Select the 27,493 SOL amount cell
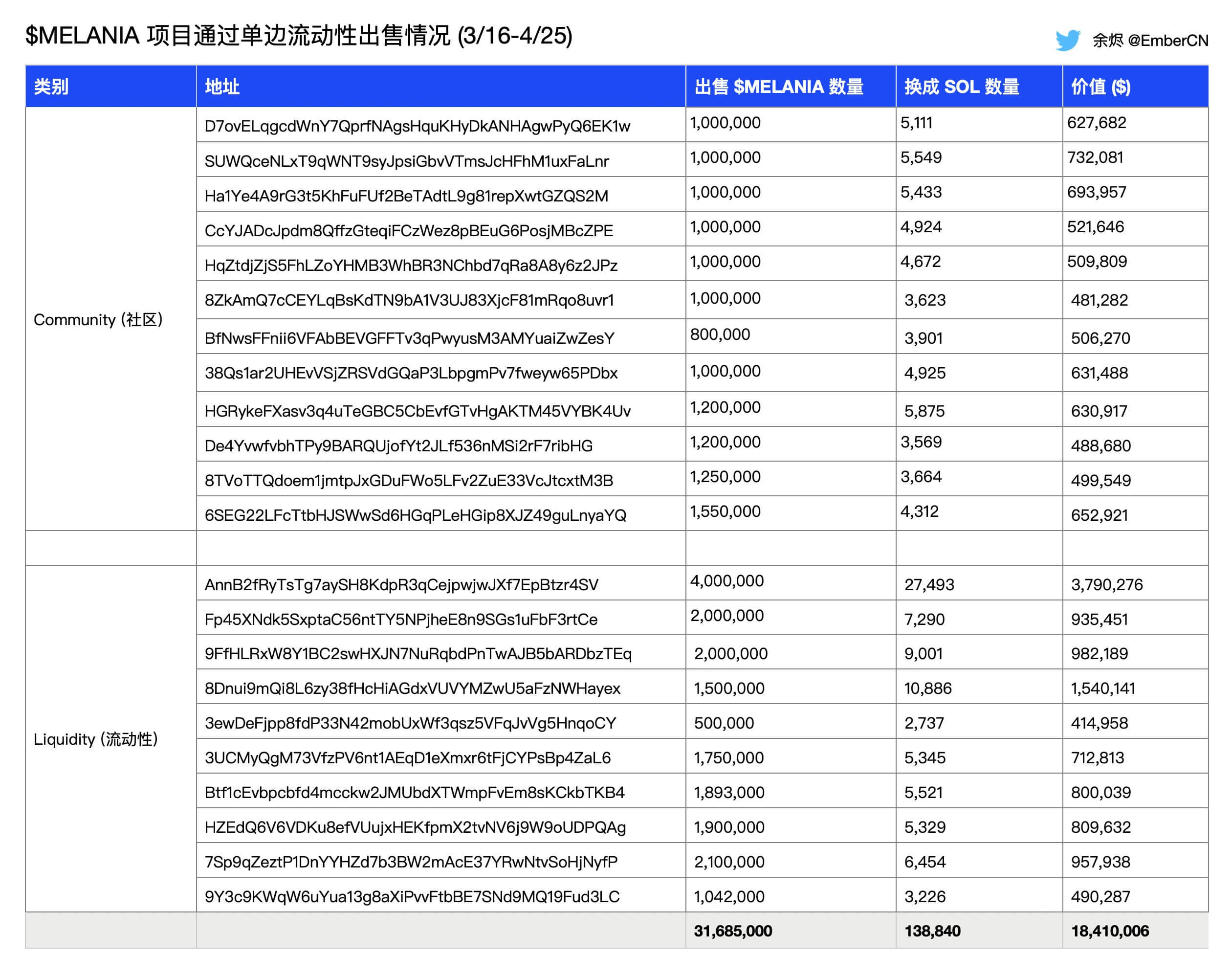This screenshot has width=1232, height=977. point(929,584)
